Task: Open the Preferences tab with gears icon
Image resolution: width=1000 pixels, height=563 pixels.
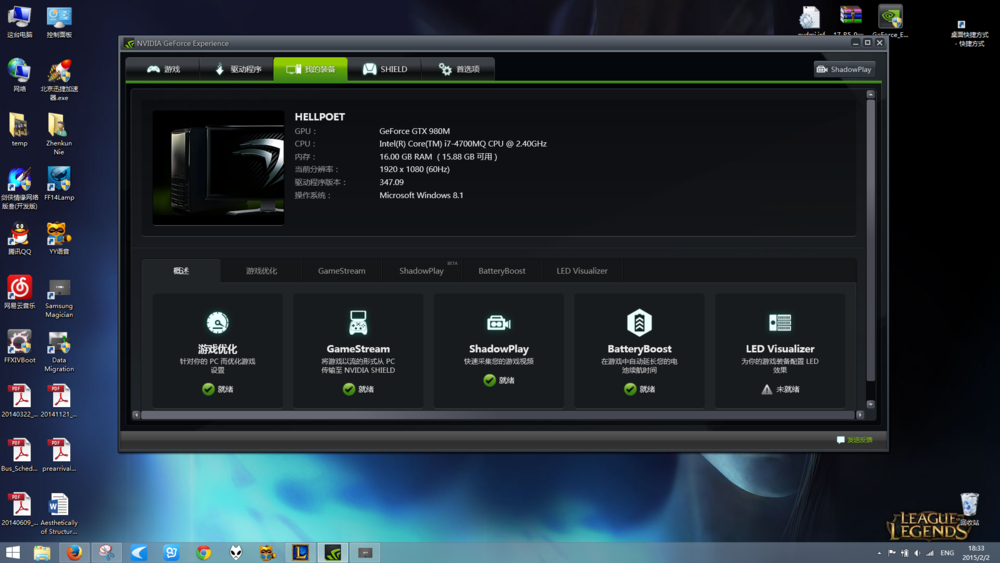Action: click(458, 69)
